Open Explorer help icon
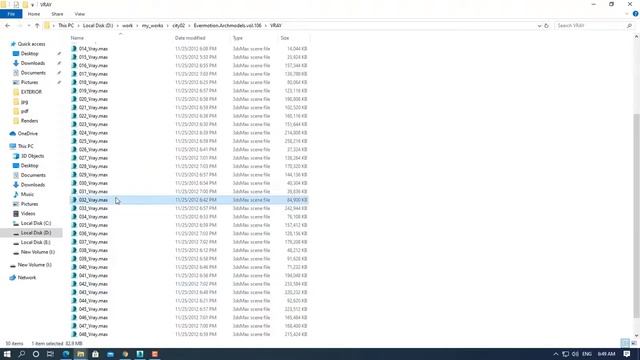Viewport: 640px width, 360px height. pyautogui.click(x=636, y=14)
